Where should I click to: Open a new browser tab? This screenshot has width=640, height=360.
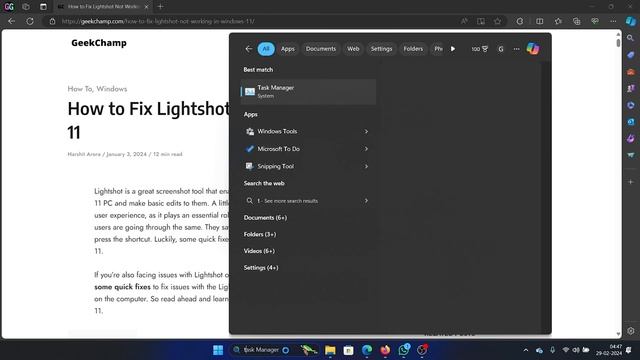(160, 7)
